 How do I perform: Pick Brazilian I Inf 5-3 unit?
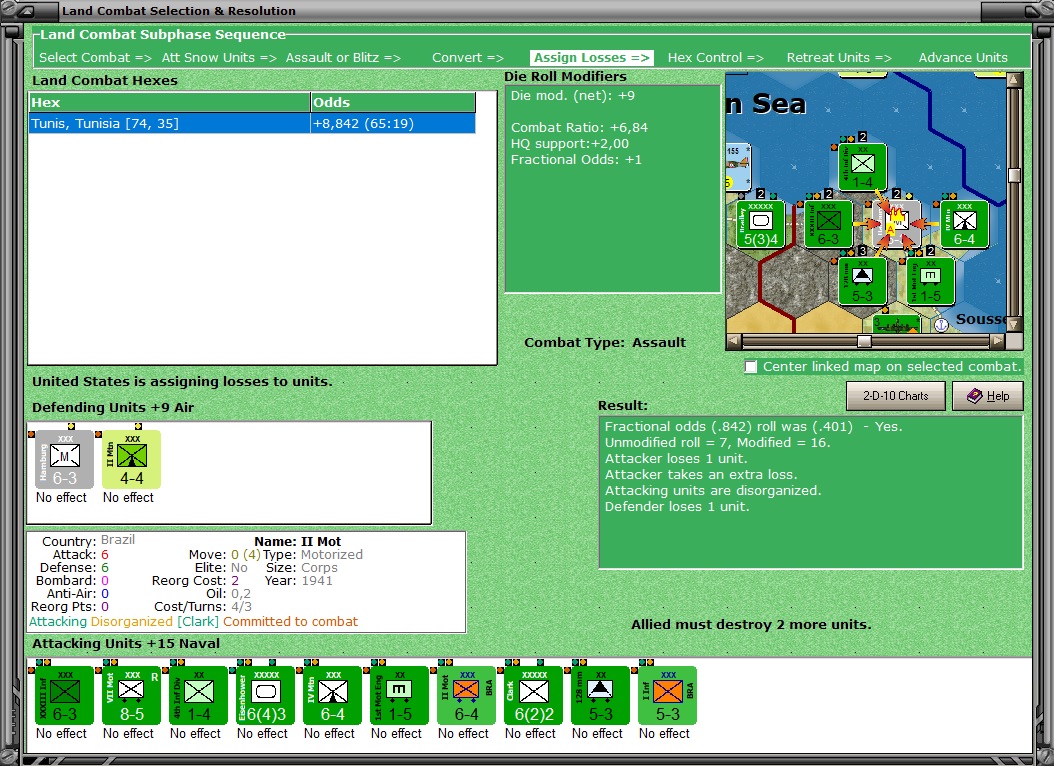click(x=667, y=695)
